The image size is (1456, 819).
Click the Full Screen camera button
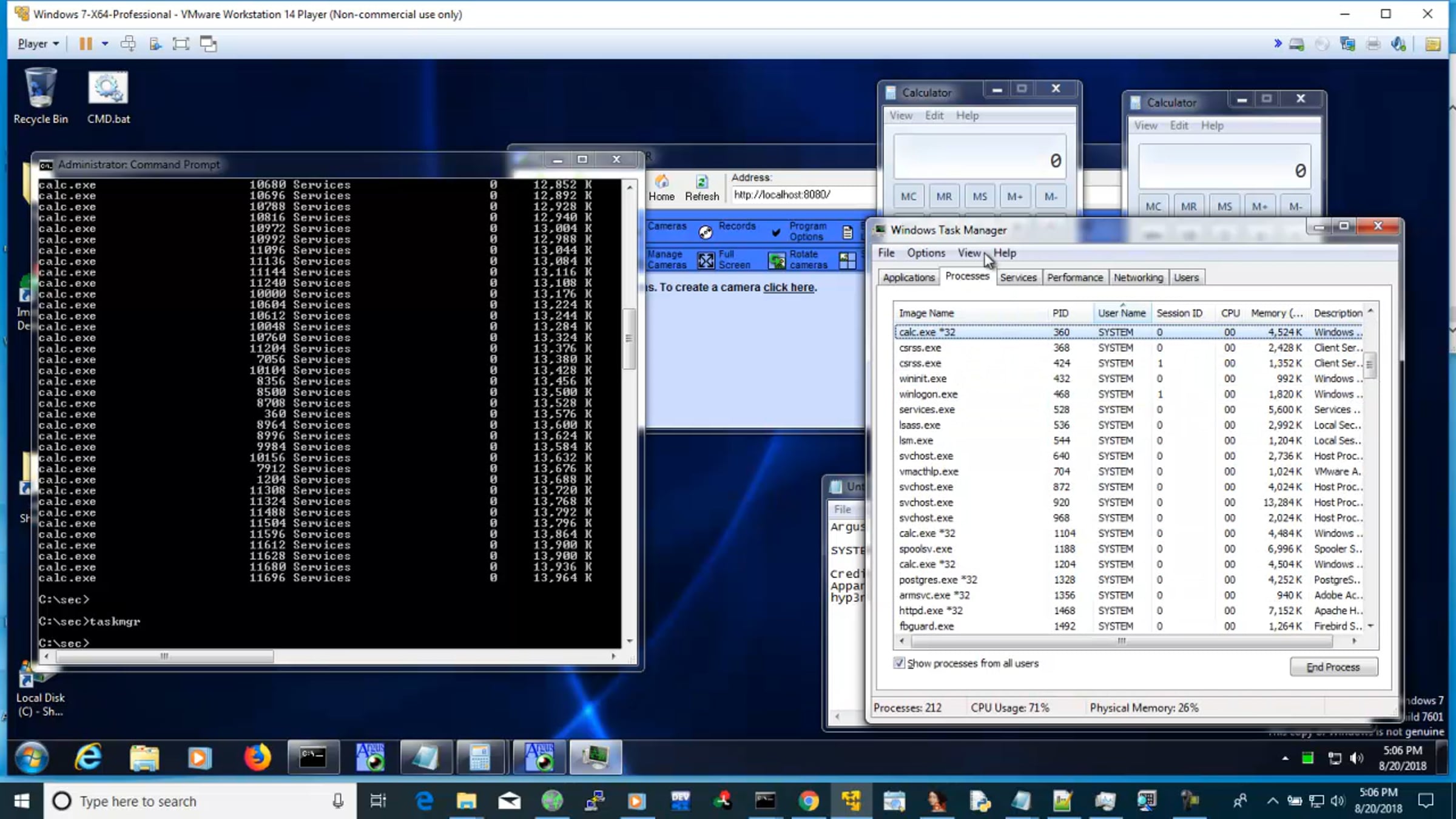click(x=724, y=260)
